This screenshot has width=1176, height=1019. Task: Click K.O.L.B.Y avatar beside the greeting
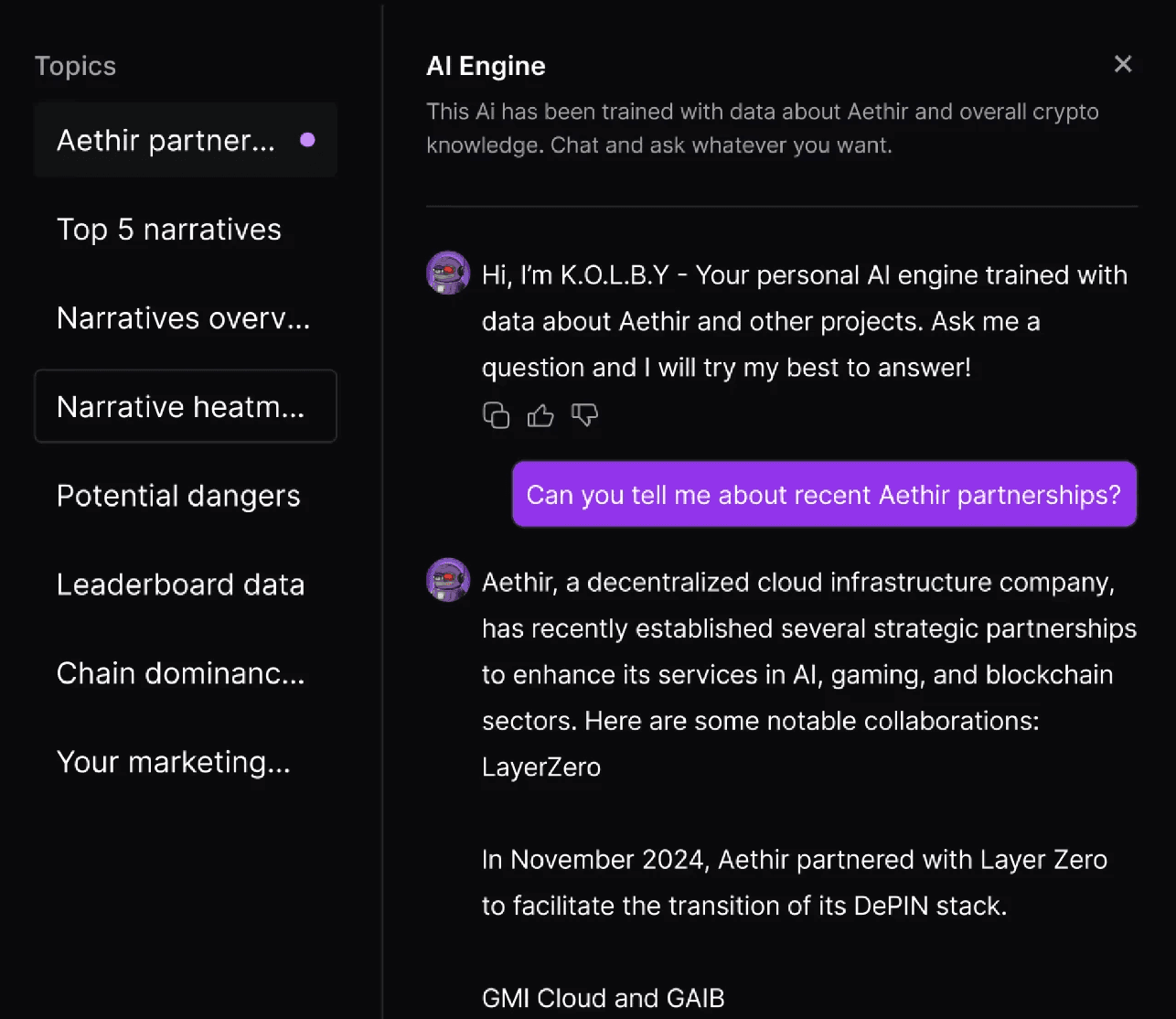click(x=448, y=273)
